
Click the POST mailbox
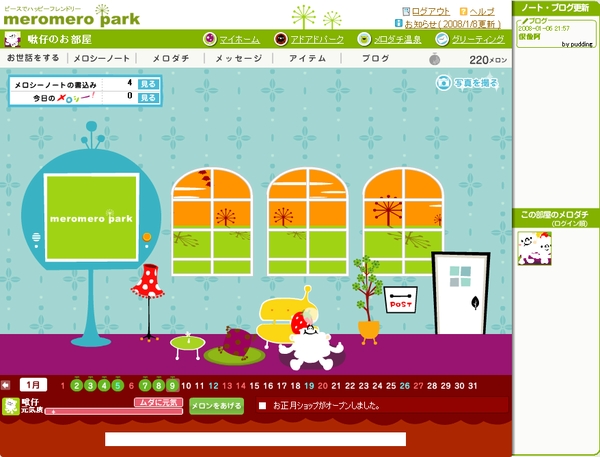pos(400,299)
